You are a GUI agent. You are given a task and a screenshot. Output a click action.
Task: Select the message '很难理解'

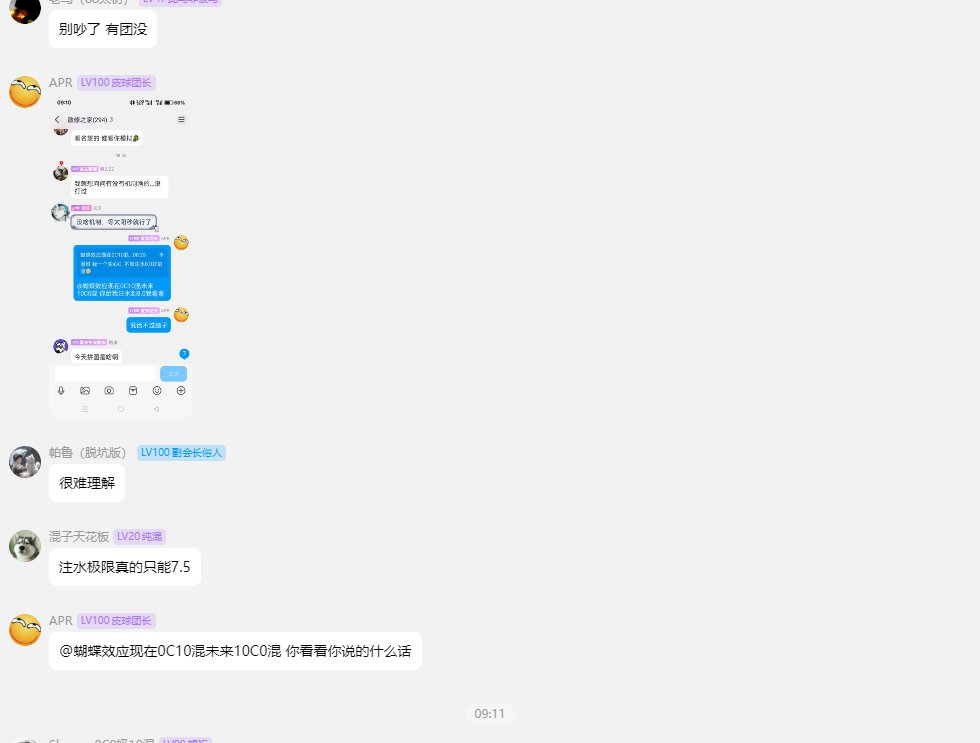[87, 483]
